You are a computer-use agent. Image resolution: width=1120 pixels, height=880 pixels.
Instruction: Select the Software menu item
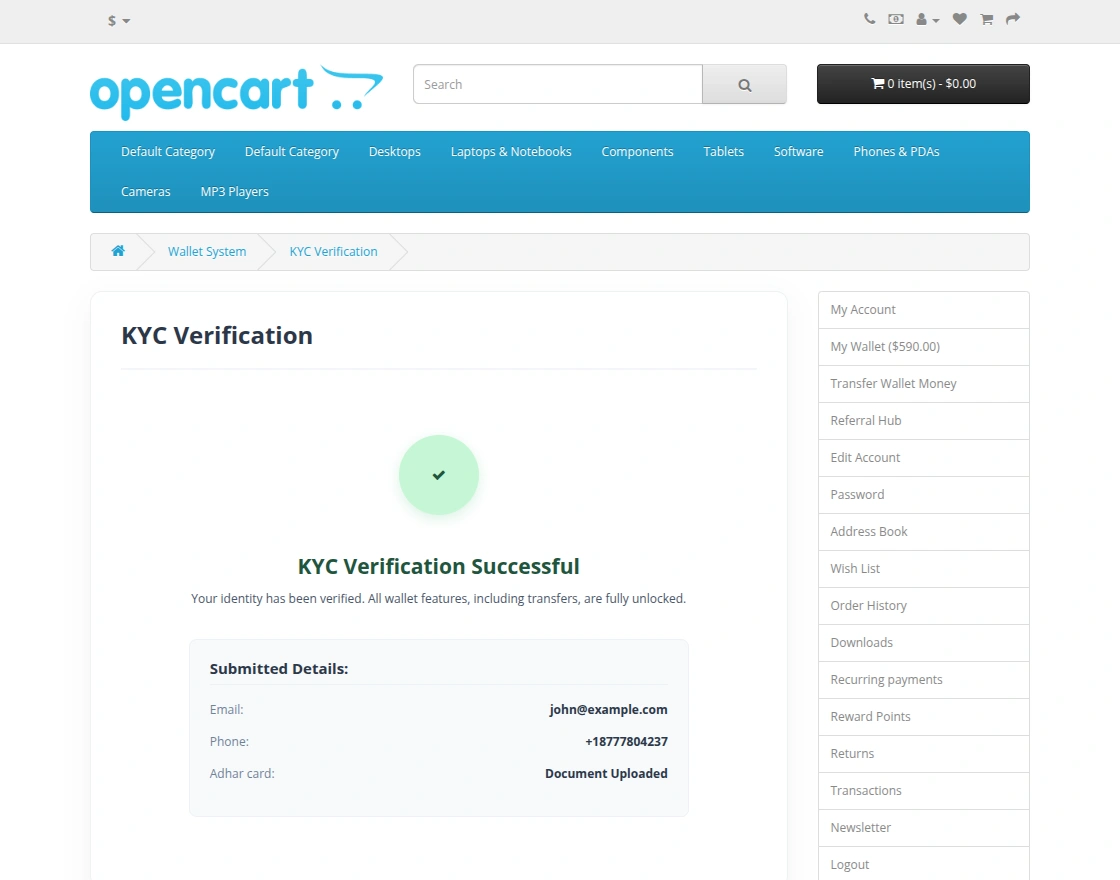pyautogui.click(x=798, y=151)
